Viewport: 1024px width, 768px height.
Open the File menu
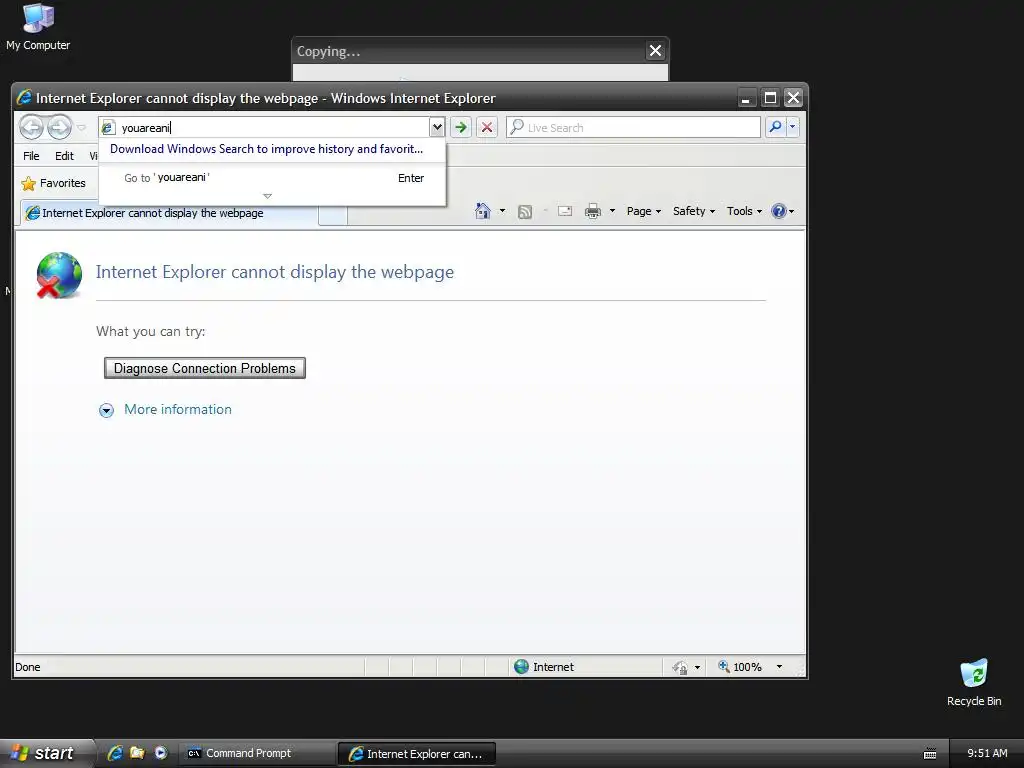pos(31,155)
